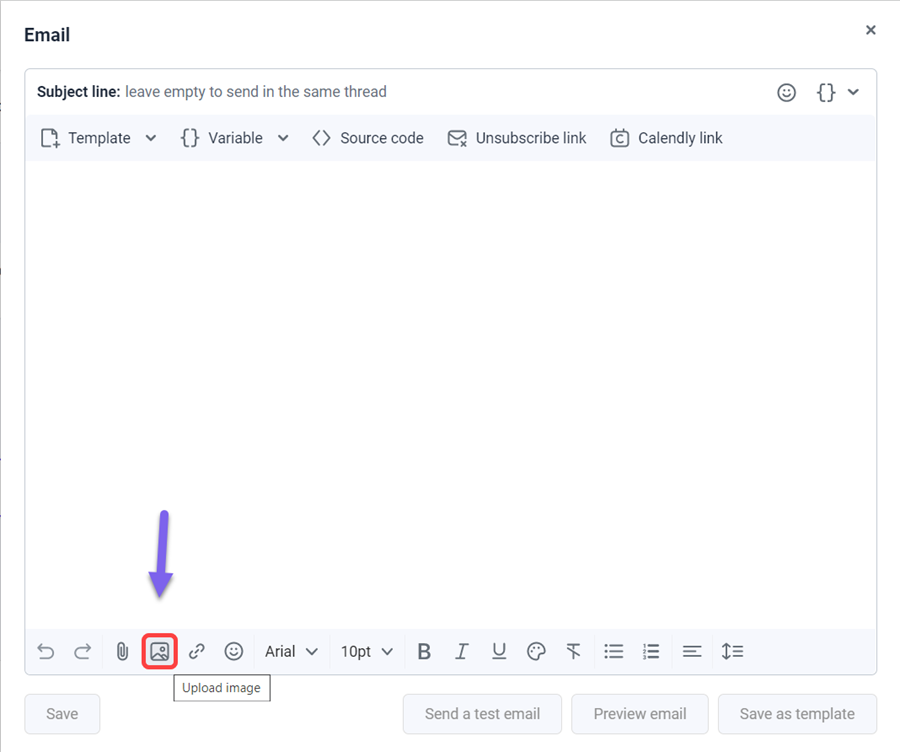Toggle underline formatting
900x752 pixels.
tap(498, 651)
